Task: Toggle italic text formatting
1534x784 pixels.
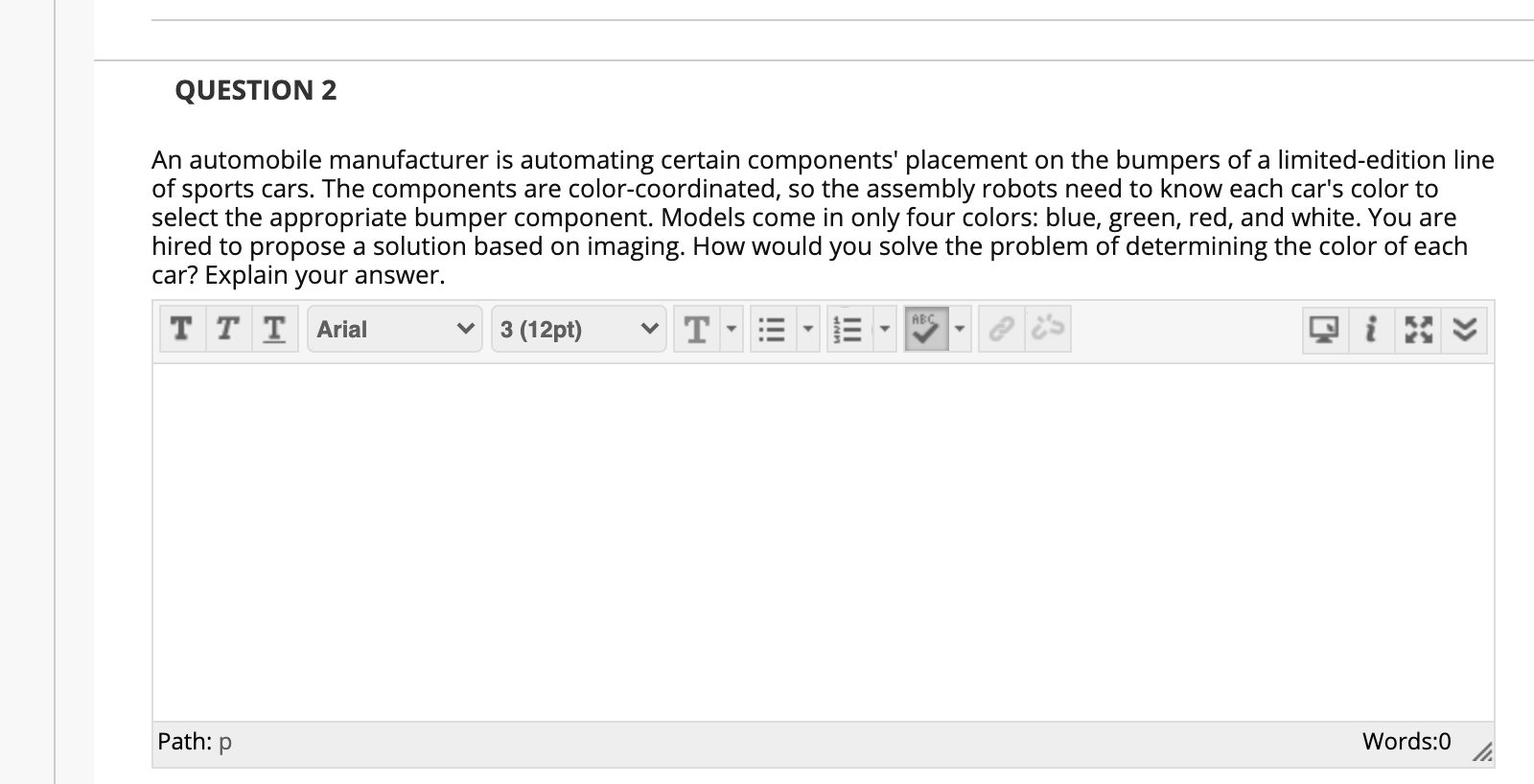Action: (226, 330)
